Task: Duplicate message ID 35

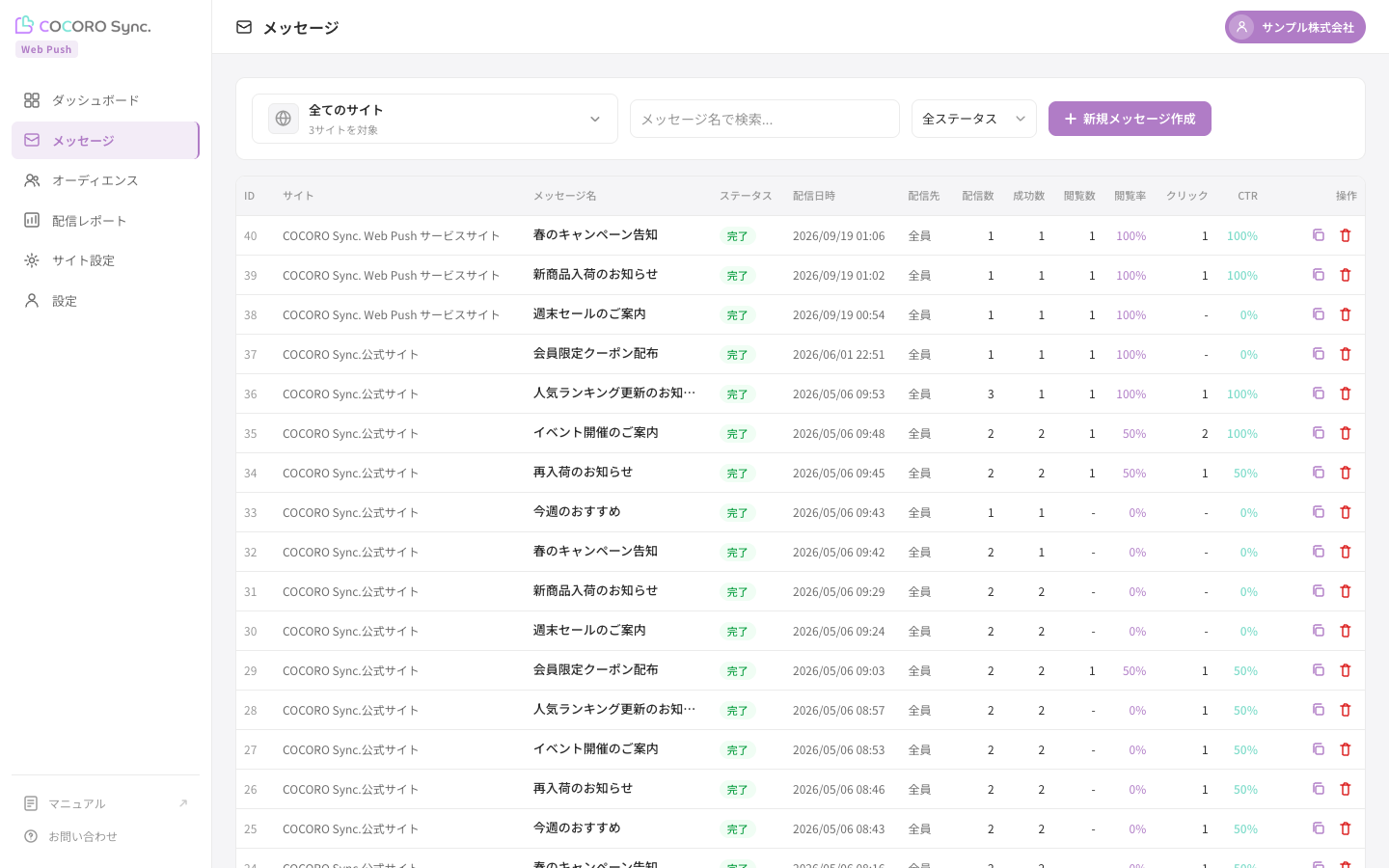Action: [1319, 433]
